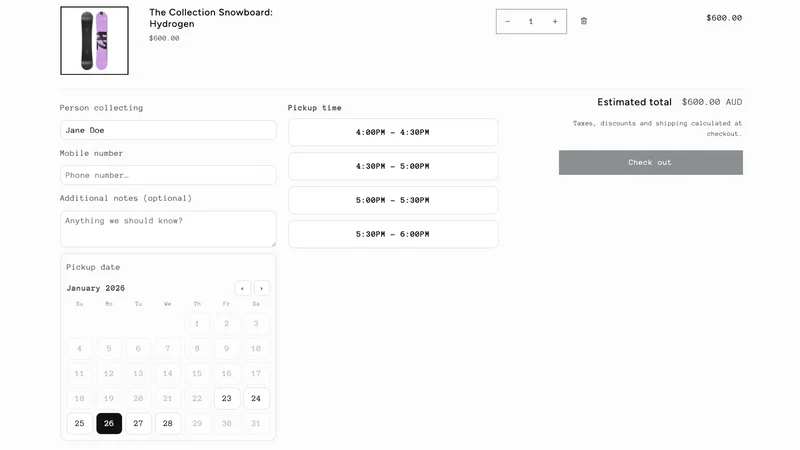The width and height of the screenshot is (800, 450).
Task: Click the Check out button
Action: coord(651,162)
